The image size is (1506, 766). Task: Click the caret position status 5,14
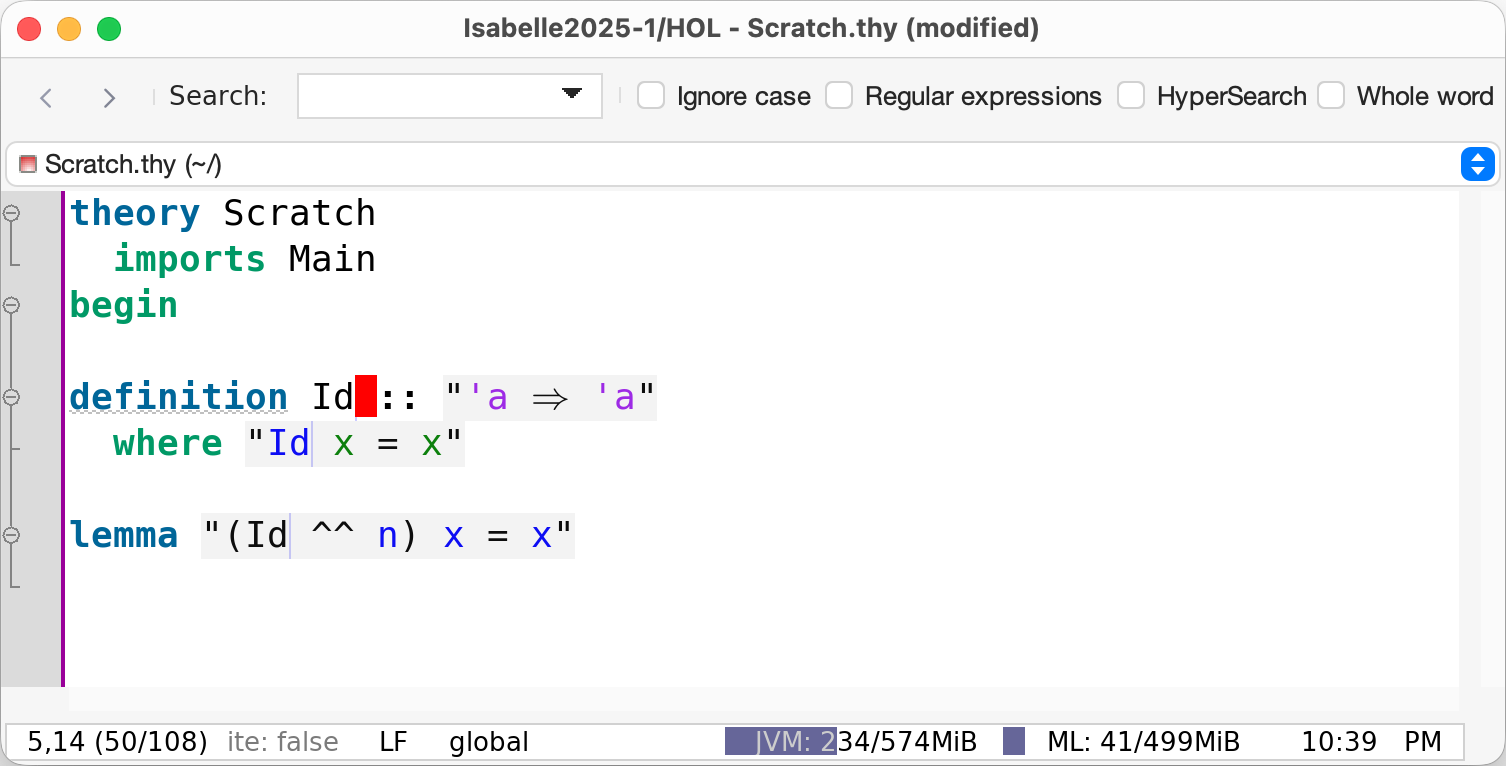tap(117, 742)
